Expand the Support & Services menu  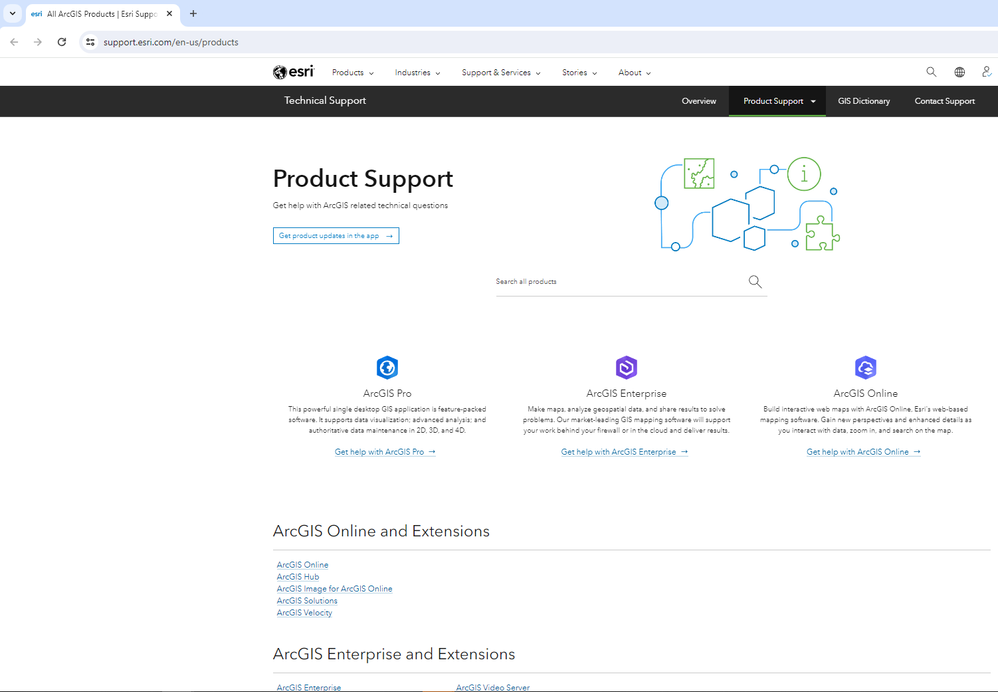click(x=501, y=73)
